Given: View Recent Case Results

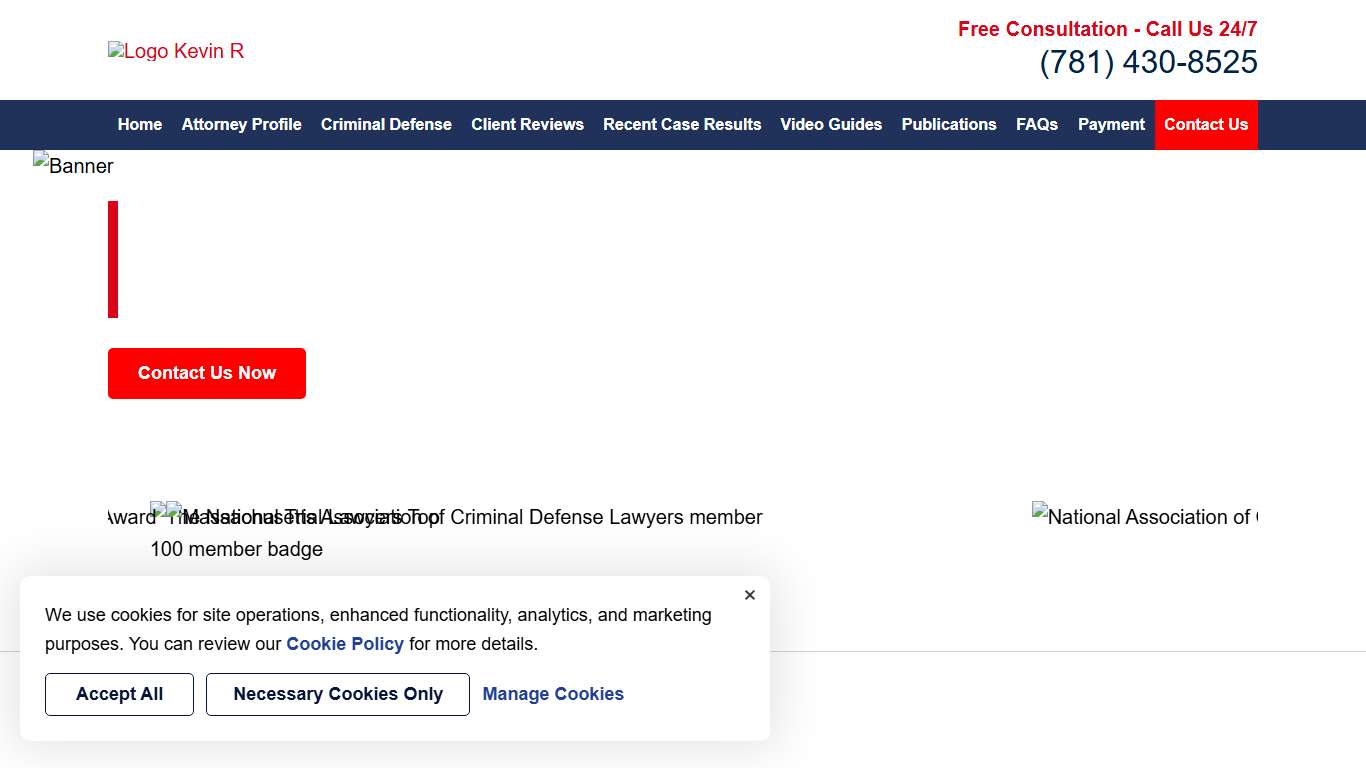Looking at the screenshot, I should (x=682, y=125).
